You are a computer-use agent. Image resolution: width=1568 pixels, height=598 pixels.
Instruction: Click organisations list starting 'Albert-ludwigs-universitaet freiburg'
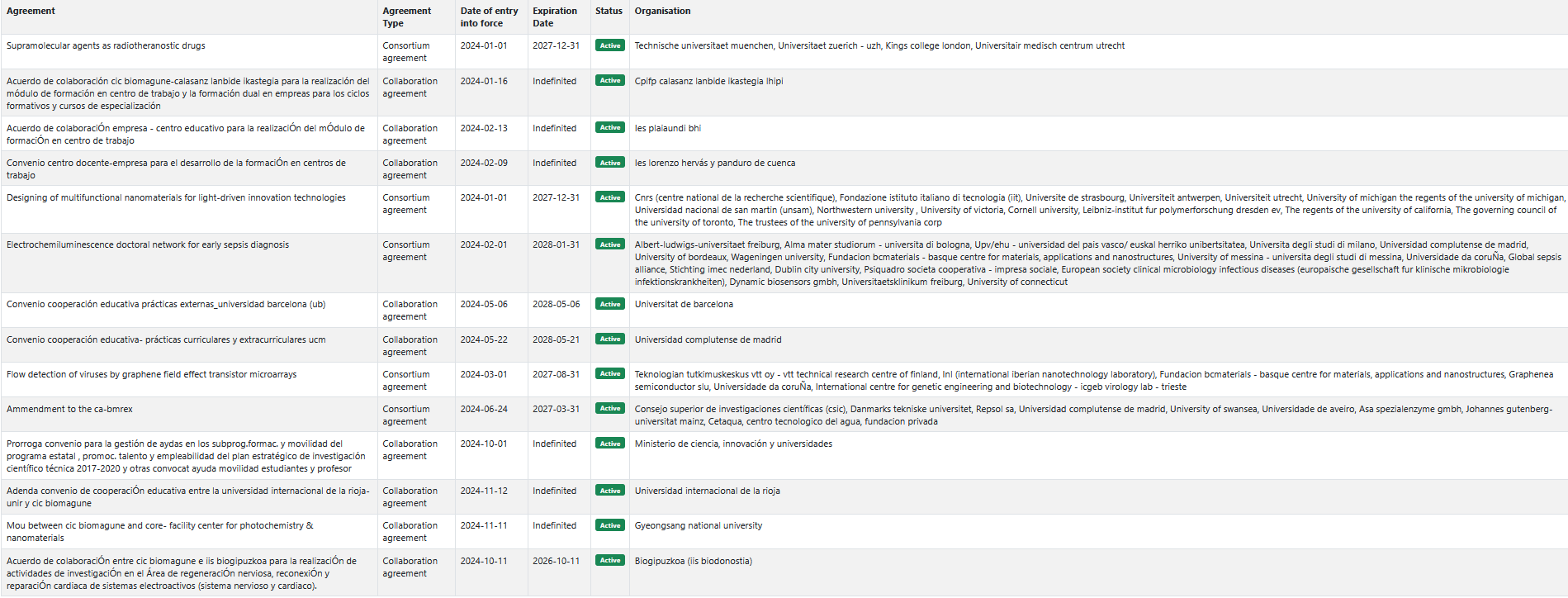[x=1098, y=263]
